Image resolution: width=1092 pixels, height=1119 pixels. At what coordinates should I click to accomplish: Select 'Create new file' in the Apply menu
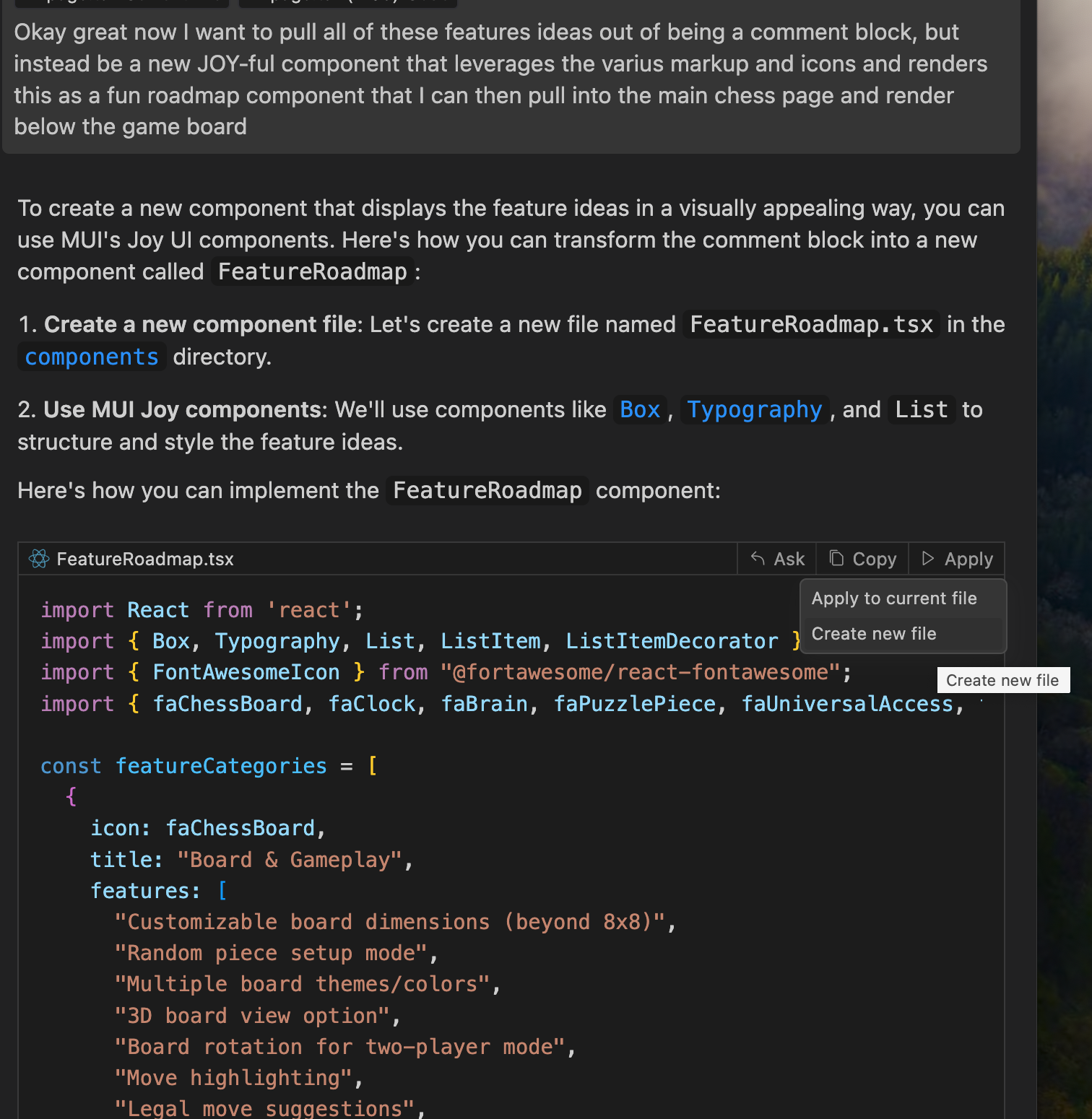[873, 634]
